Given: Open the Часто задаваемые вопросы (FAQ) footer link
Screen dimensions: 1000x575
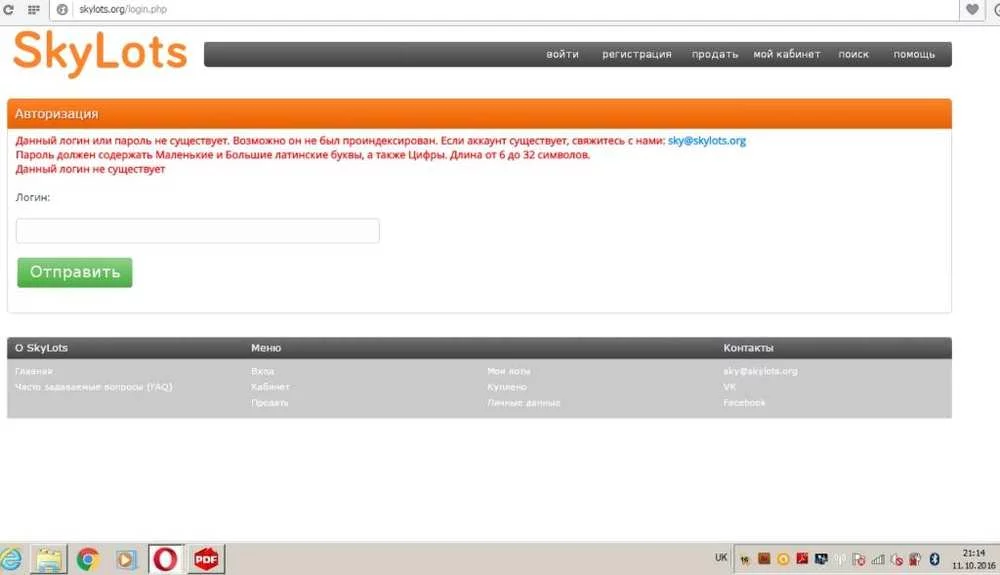Looking at the screenshot, I should point(94,387).
